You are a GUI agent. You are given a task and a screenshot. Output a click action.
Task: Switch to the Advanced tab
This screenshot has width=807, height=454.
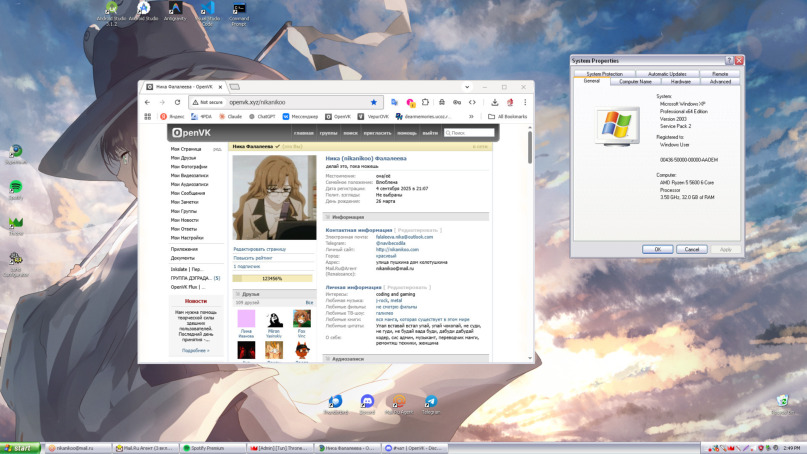720,81
